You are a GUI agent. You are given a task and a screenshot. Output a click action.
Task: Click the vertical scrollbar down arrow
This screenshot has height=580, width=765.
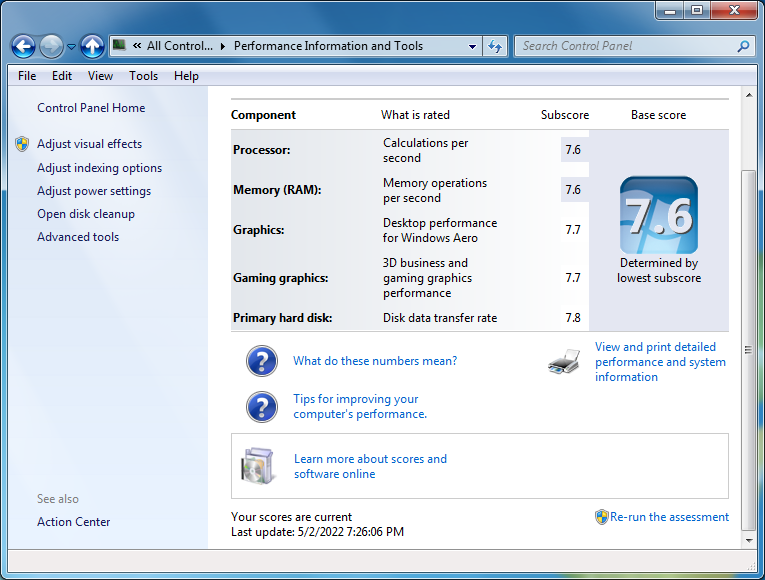[x=748, y=539]
